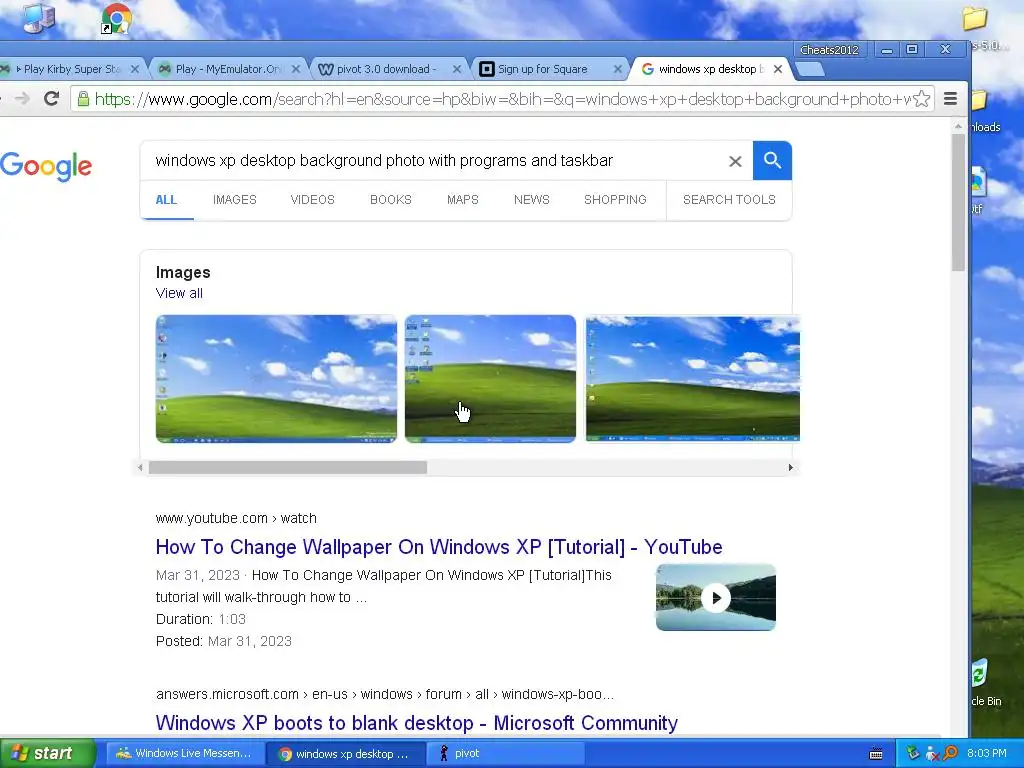Viewport: 1024px width, 768px height.
Task: Select the ALL results tab
Action: (166, 200)
